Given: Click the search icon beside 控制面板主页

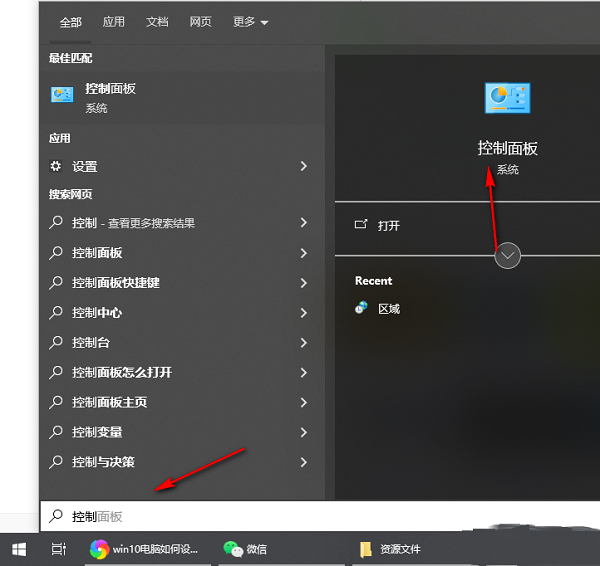Looking at the screenshot, I should (56, 402).
